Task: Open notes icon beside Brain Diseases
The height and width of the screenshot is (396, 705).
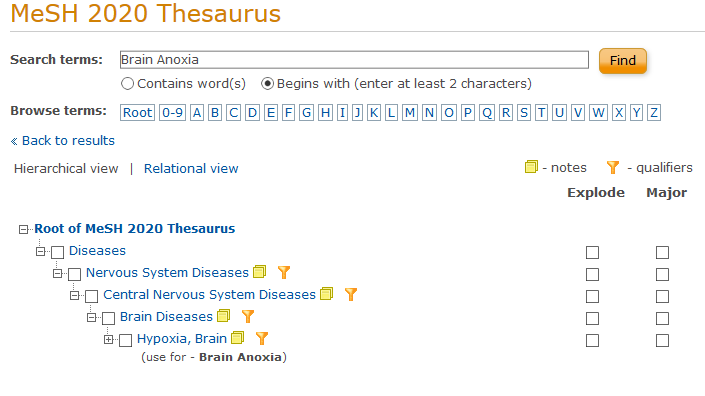Action: [x=223, y=316]
